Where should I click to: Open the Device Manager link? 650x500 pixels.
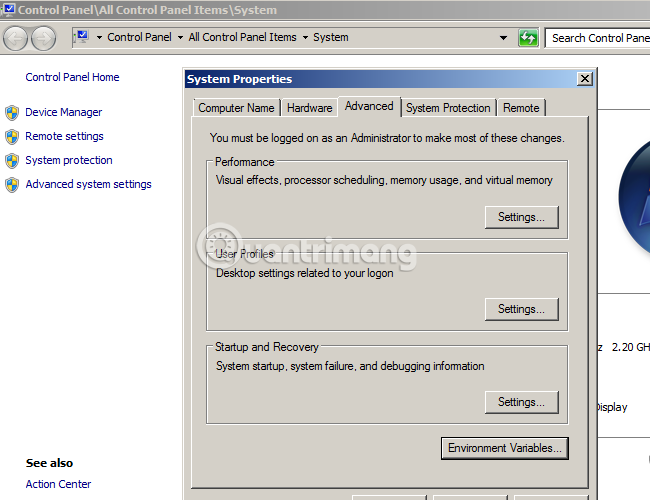tap(63, 112)
